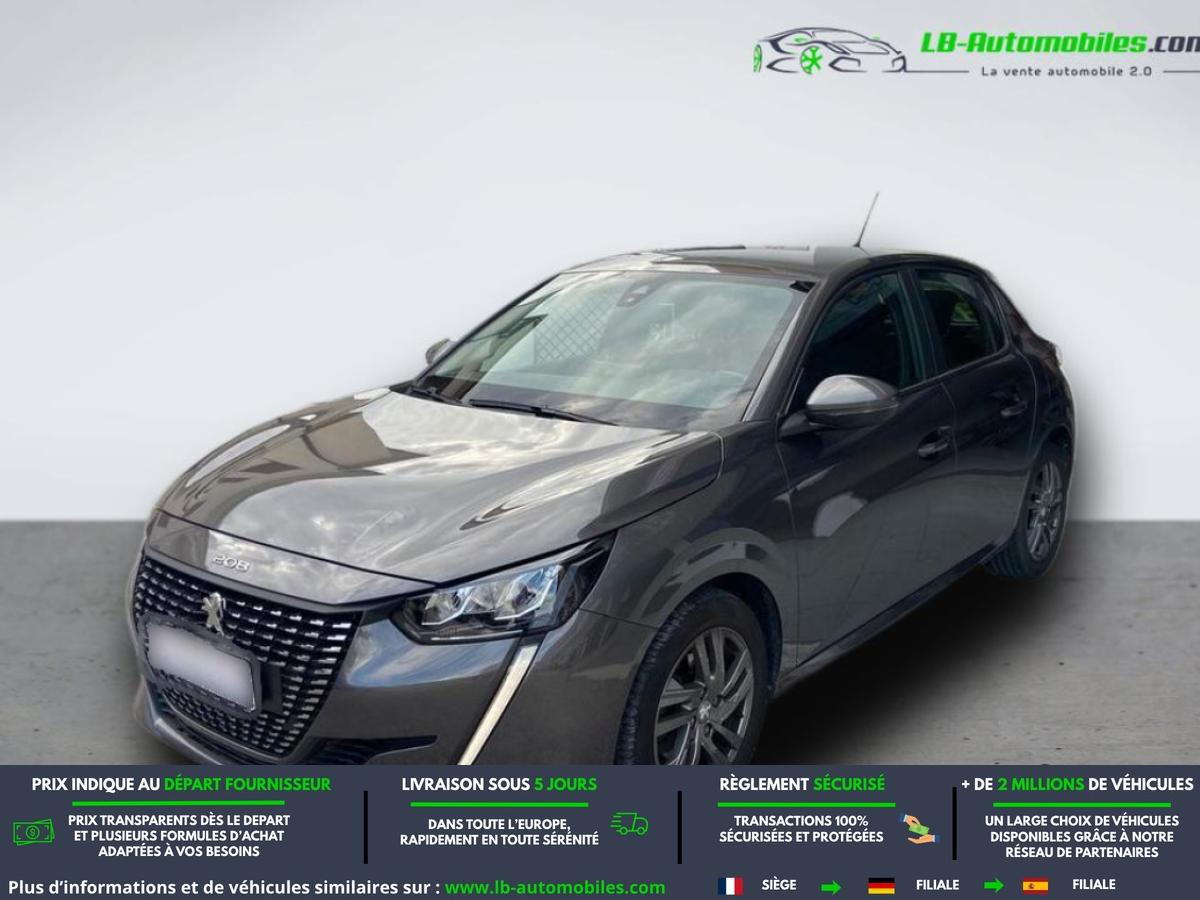Click 'RÈGLEMENT SÉCURISÉ' heading
Screen dimensions: 1200x900
coord(802,785)
